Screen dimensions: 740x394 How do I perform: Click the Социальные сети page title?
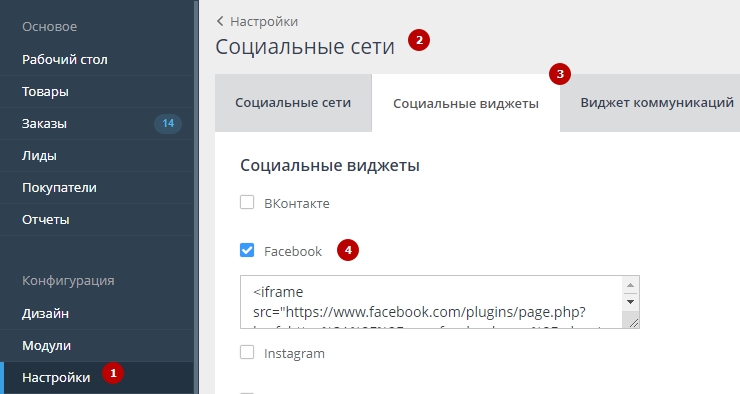(x=305, y=47)
